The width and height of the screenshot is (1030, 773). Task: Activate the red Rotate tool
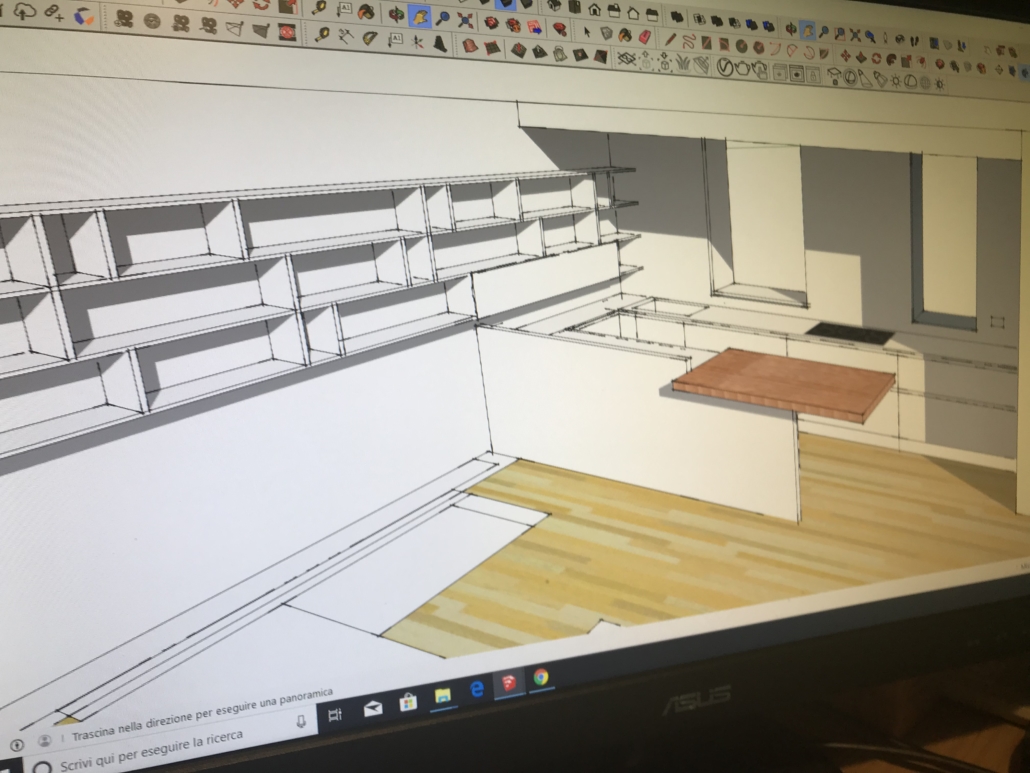(x=876, y=58)
